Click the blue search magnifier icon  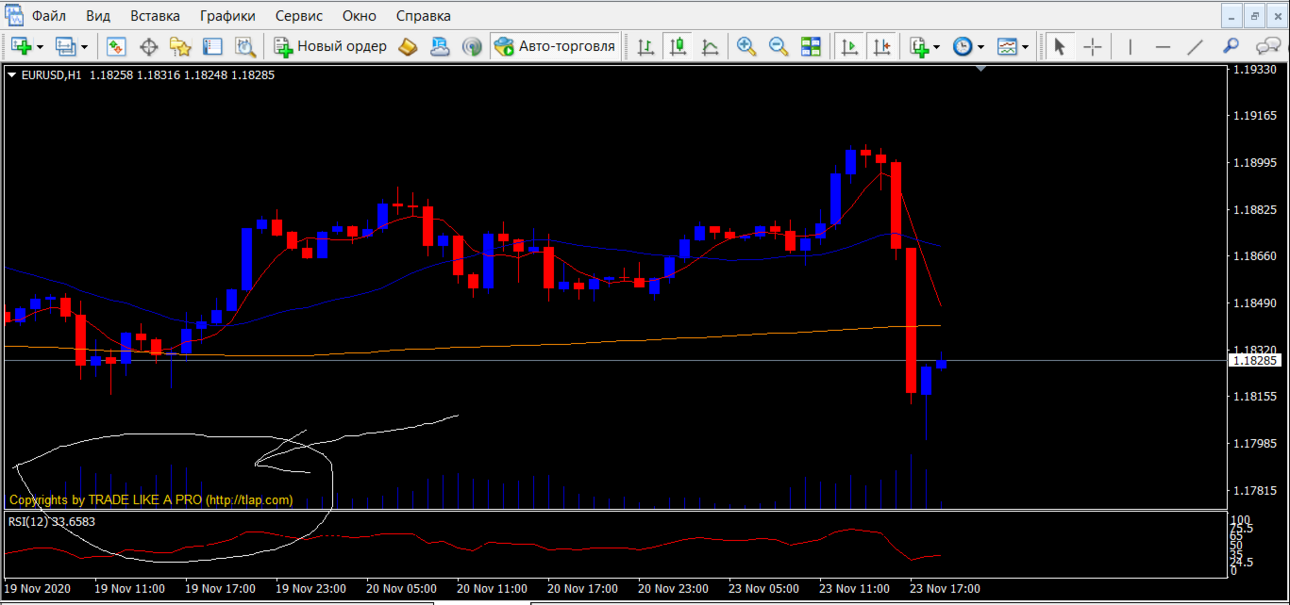1231,46
